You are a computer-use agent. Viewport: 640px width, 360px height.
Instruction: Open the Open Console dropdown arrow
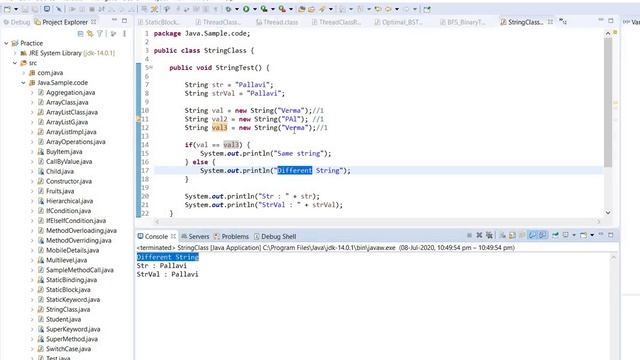(592, 235)
